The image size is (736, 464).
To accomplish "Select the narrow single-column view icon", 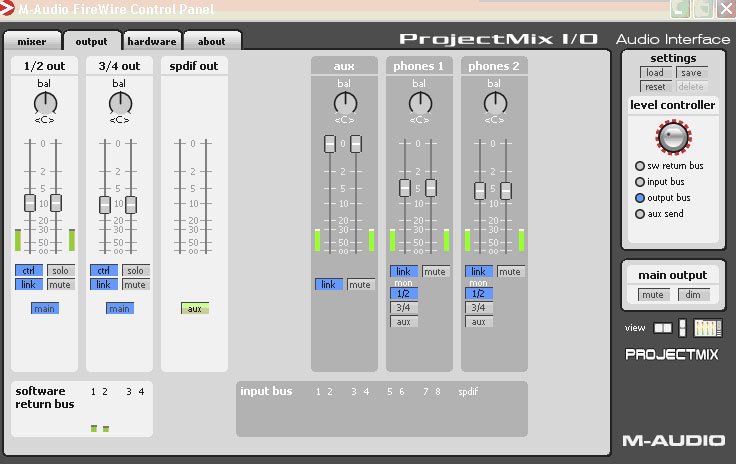I will click(682, 328).
